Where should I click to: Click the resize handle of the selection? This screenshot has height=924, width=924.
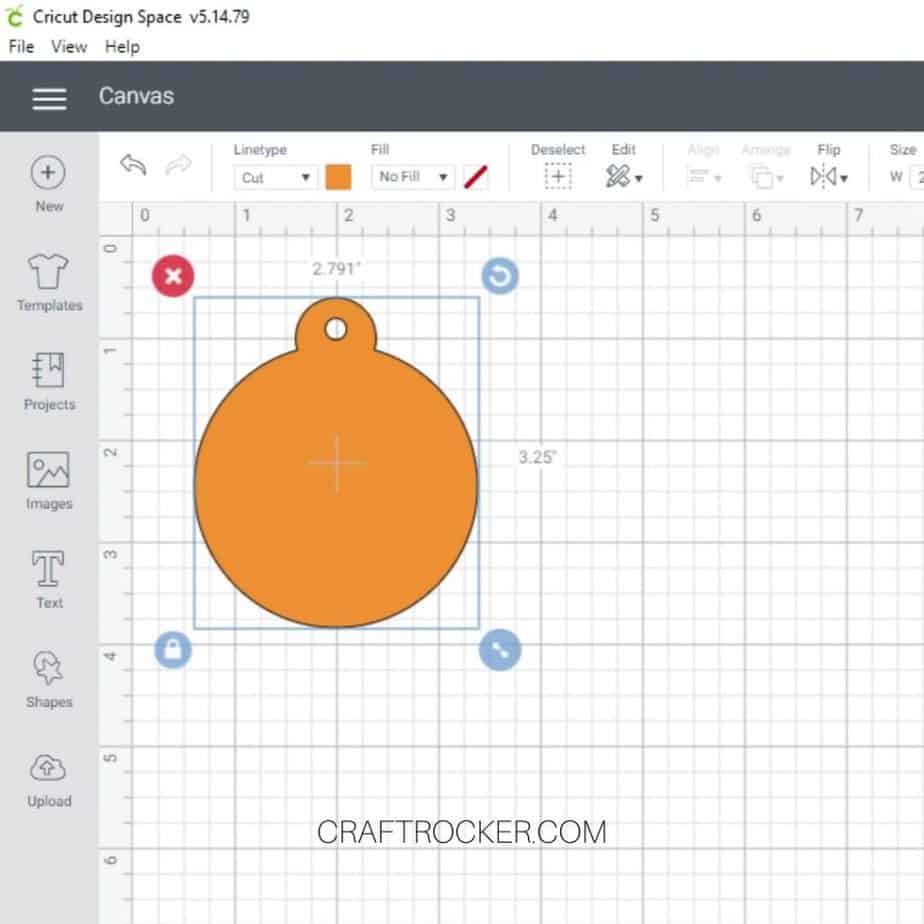click(x=500, y=650)
